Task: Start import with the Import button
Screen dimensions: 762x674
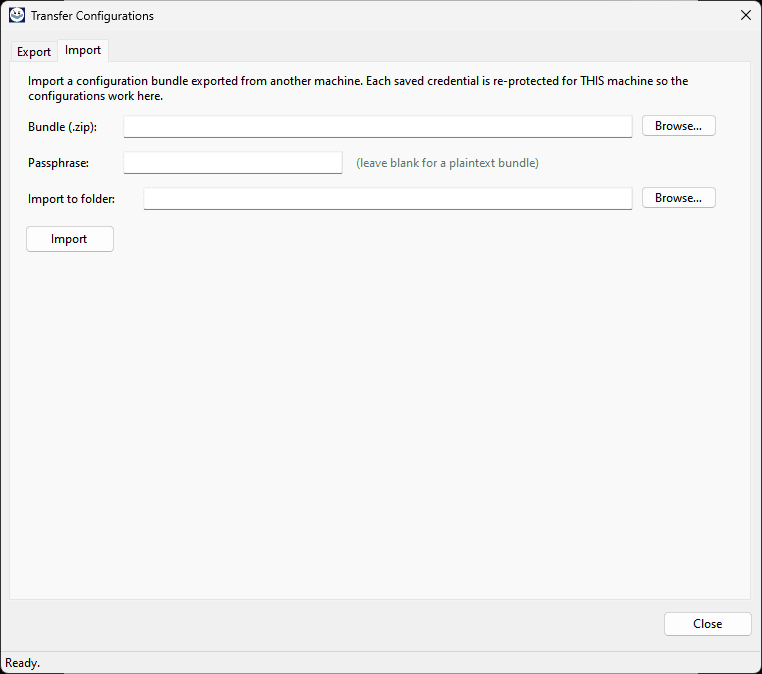Action: 69,239
